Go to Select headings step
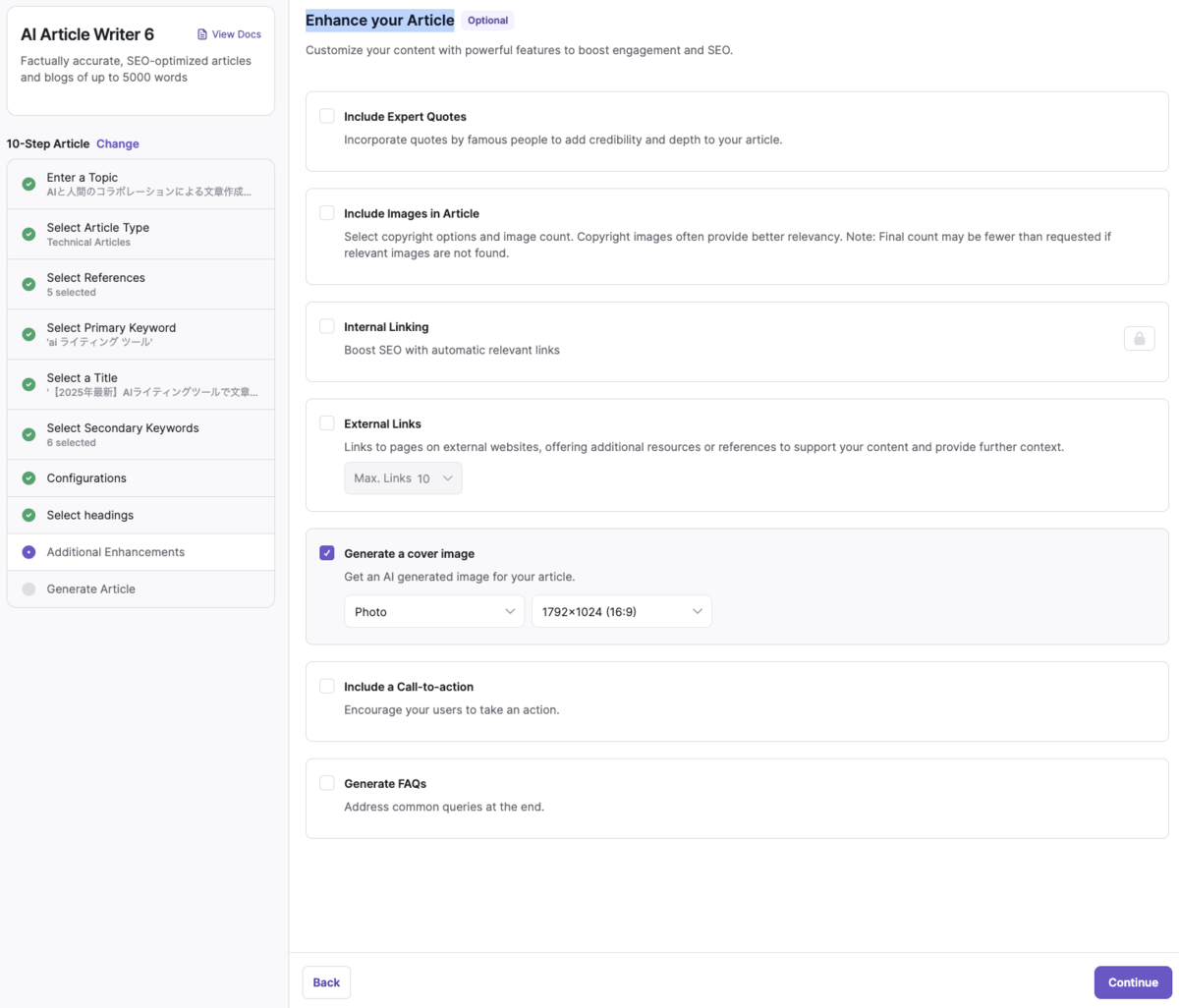Screen dimensions: 1179x1008 tap(140, 515)
